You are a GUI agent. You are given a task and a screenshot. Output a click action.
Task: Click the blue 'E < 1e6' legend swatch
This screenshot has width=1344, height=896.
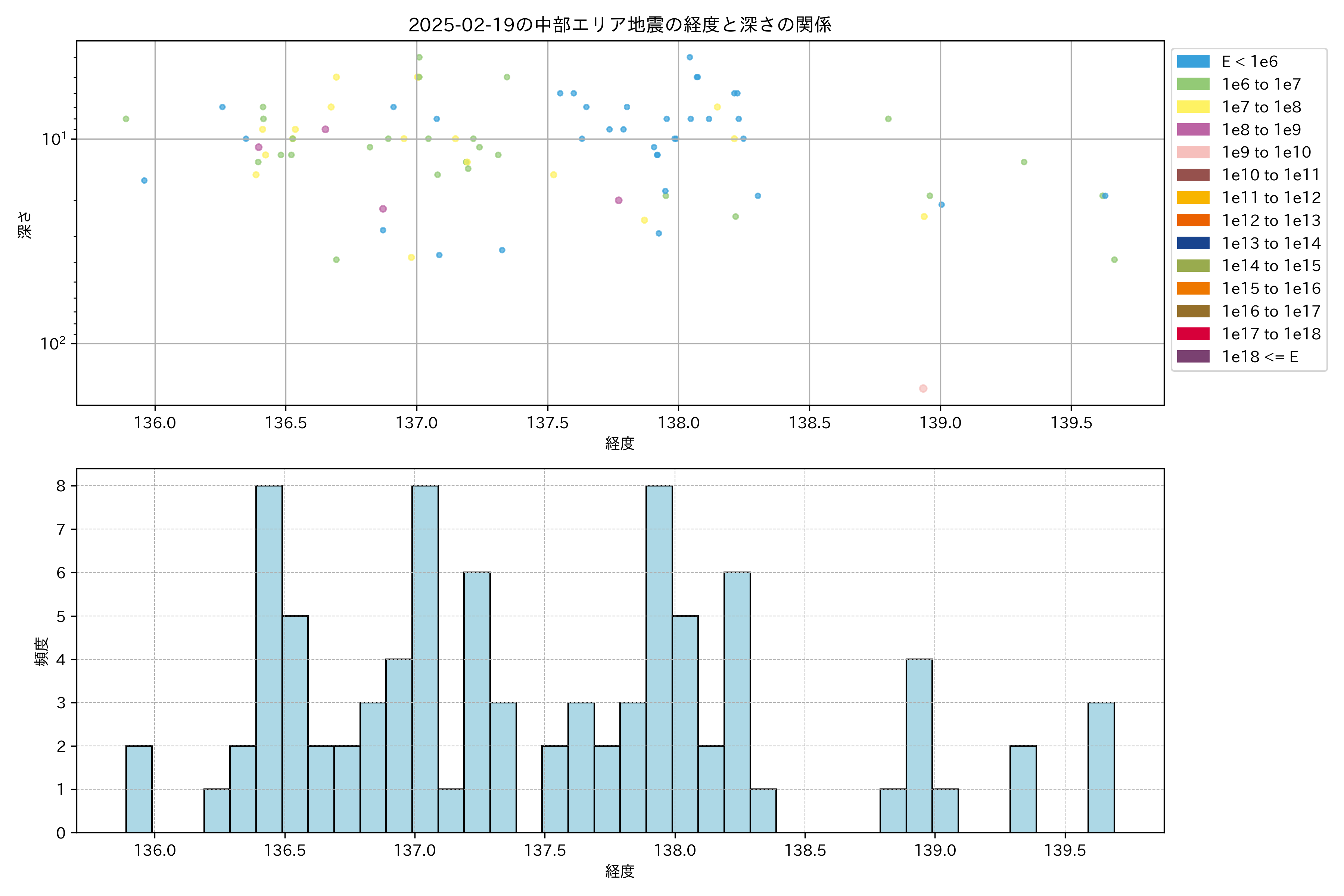pyautogui.click(x=1193, y=62)
